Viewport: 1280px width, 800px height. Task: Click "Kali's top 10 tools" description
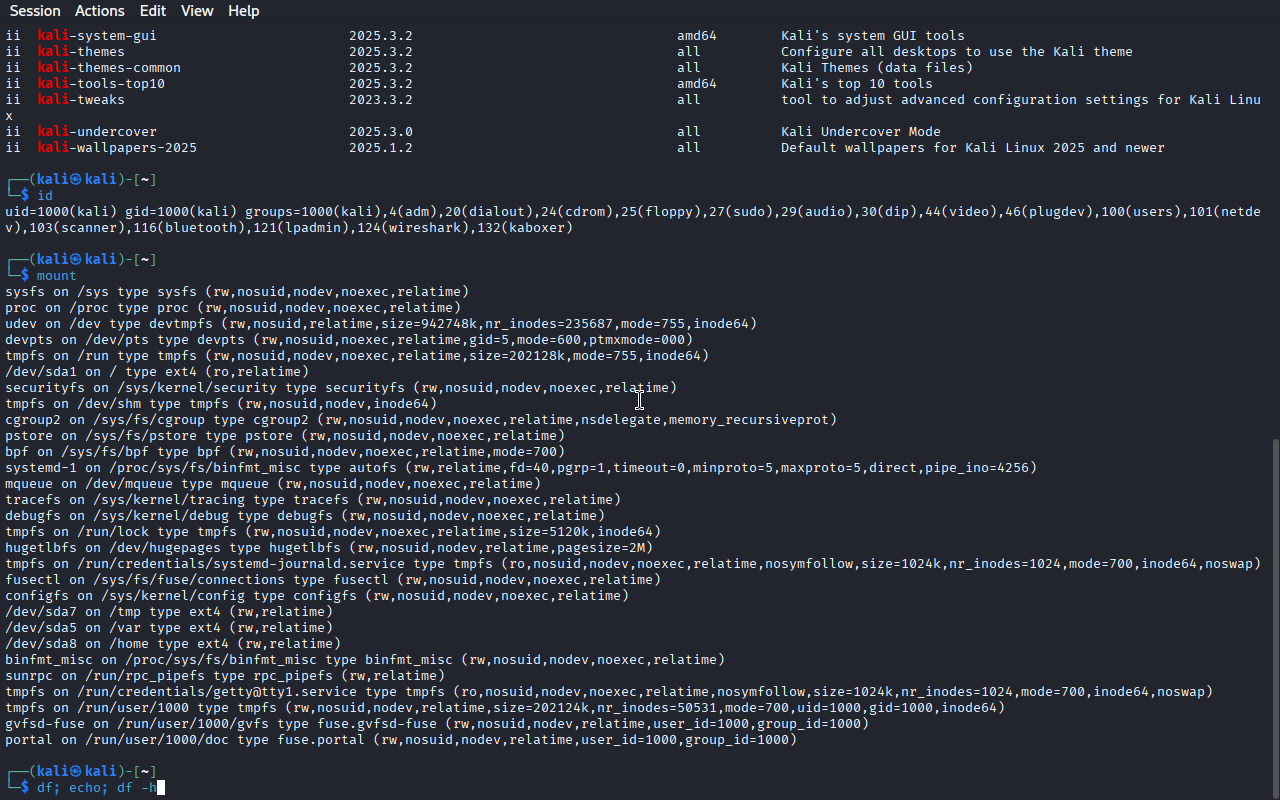coord(857,84)
